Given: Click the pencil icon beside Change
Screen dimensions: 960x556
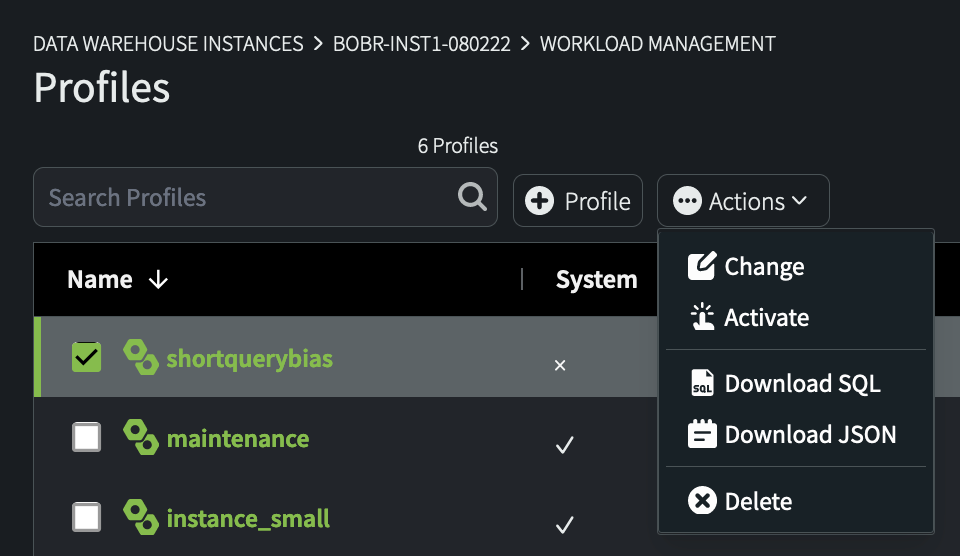Looking at the screenshot, I should tap(703, 267).
